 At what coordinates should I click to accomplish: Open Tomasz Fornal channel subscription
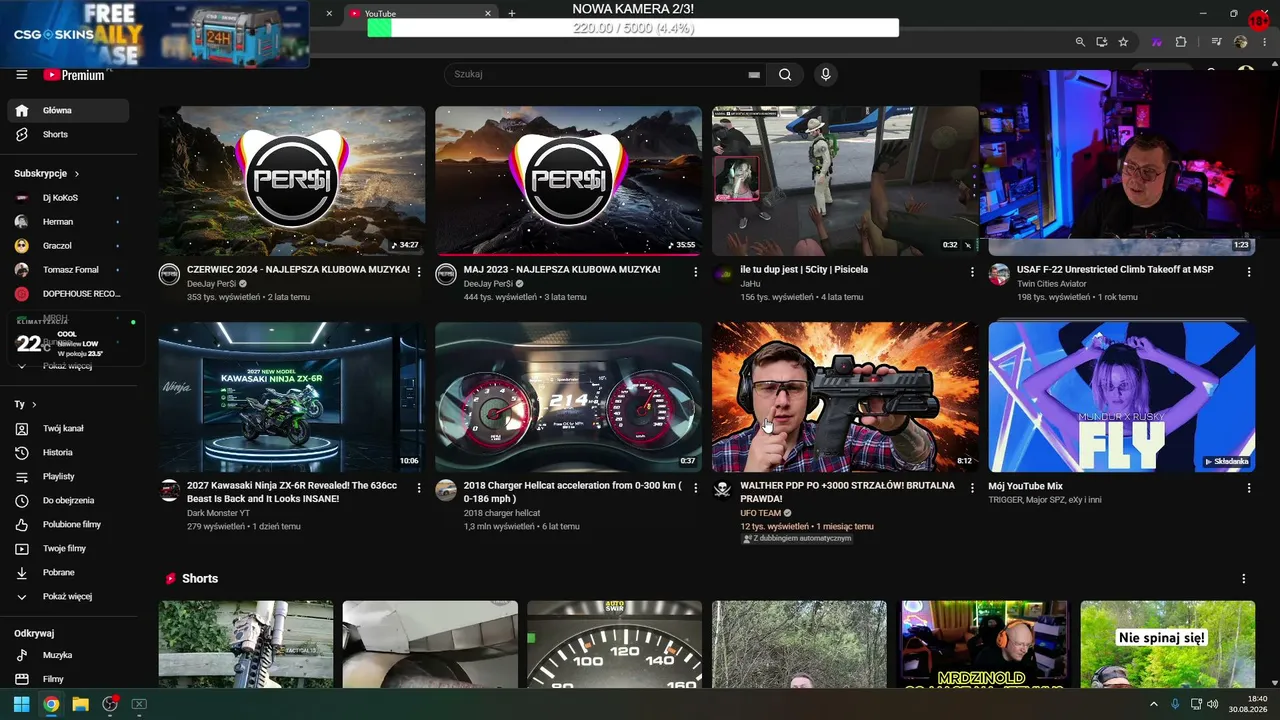point(68,270)
